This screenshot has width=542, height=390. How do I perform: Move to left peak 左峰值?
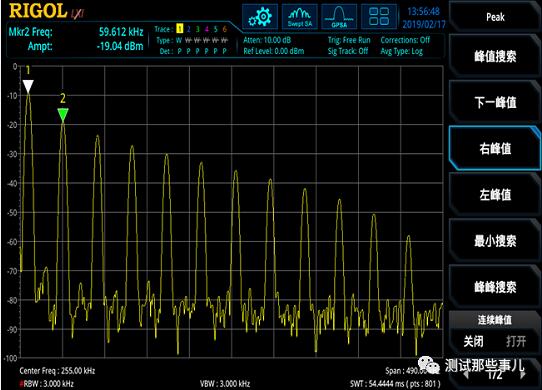pyautogui.click(x=495, y=195)
